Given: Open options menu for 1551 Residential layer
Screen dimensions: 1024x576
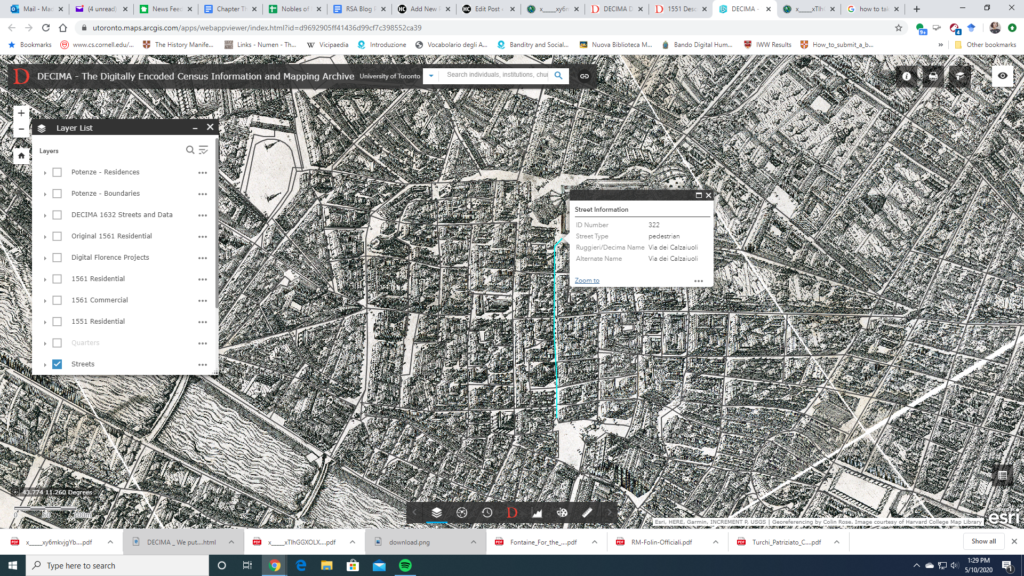Looking at the screenshot, I should 202,322.
